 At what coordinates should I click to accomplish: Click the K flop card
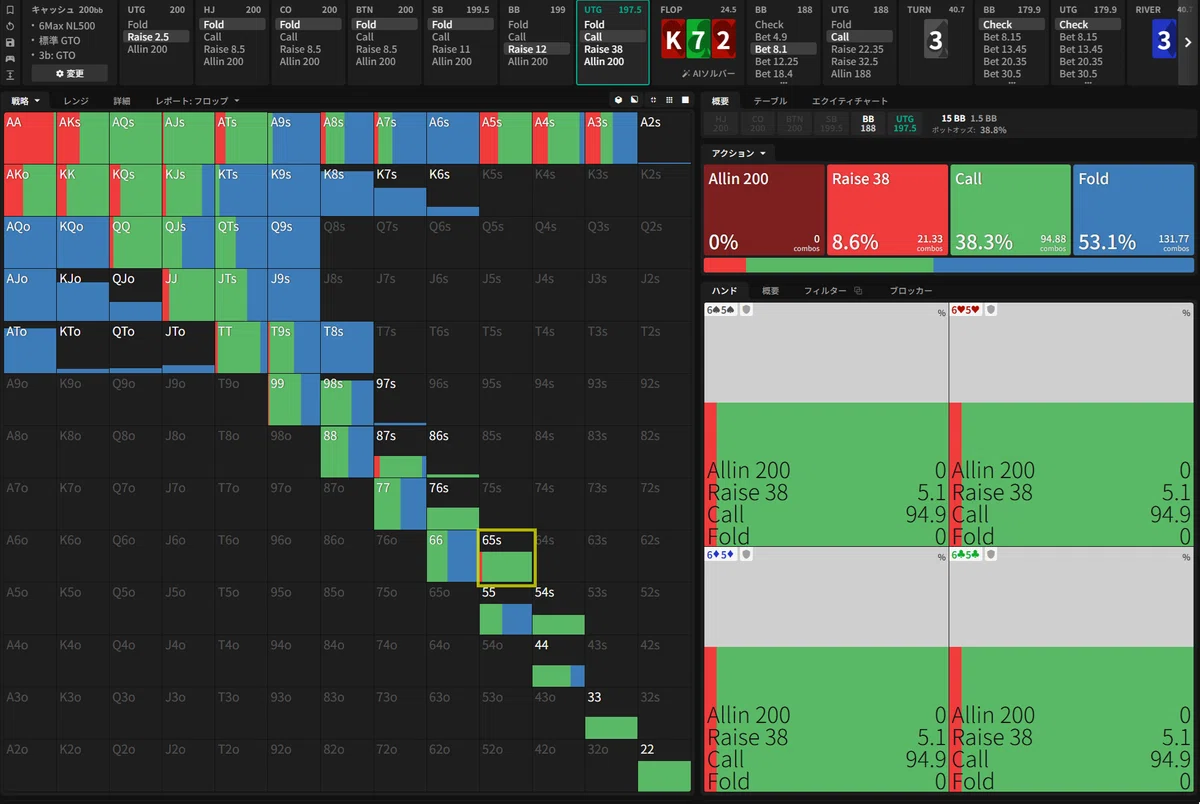click(x=673, y=41)
